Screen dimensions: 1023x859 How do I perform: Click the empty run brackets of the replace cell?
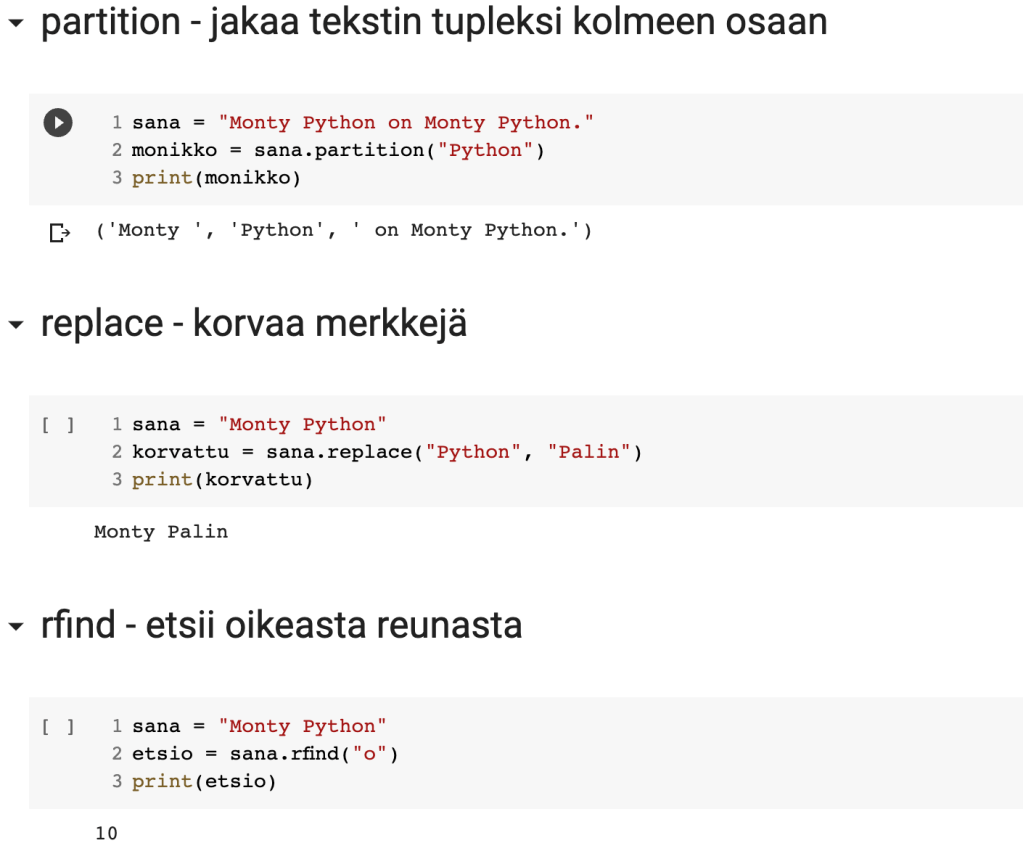click(58, 425)
